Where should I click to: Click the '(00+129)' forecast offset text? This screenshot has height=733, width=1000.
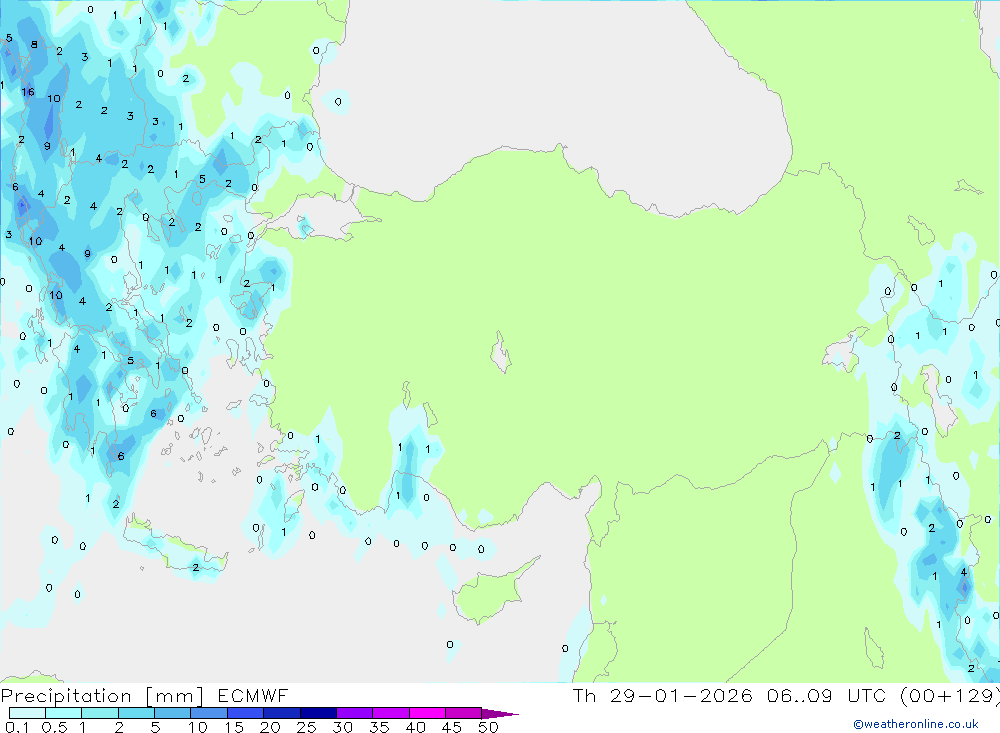pyautogui.click(x=950, y=696)
